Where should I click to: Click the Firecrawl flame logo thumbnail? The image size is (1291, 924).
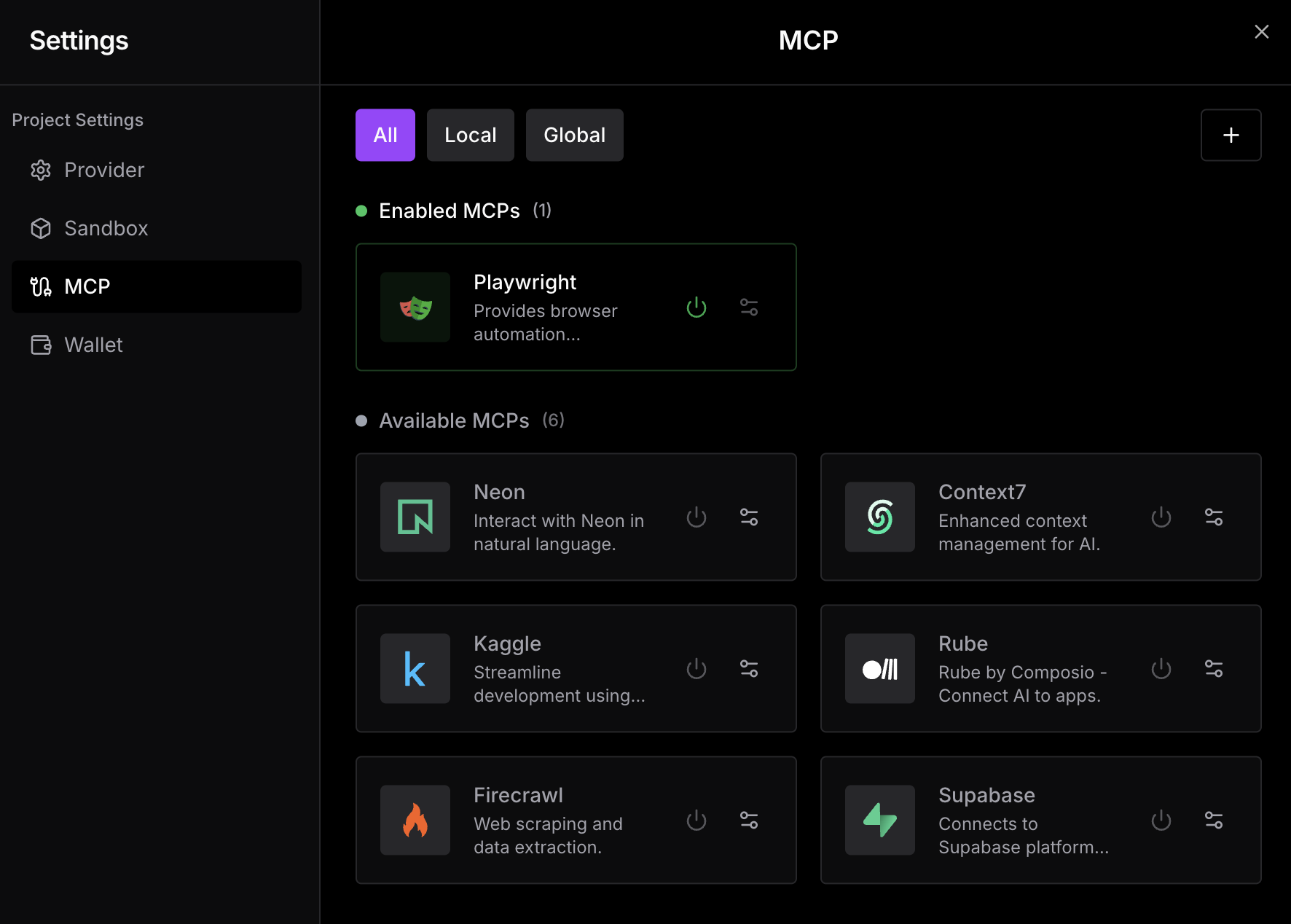coord(415,821)
